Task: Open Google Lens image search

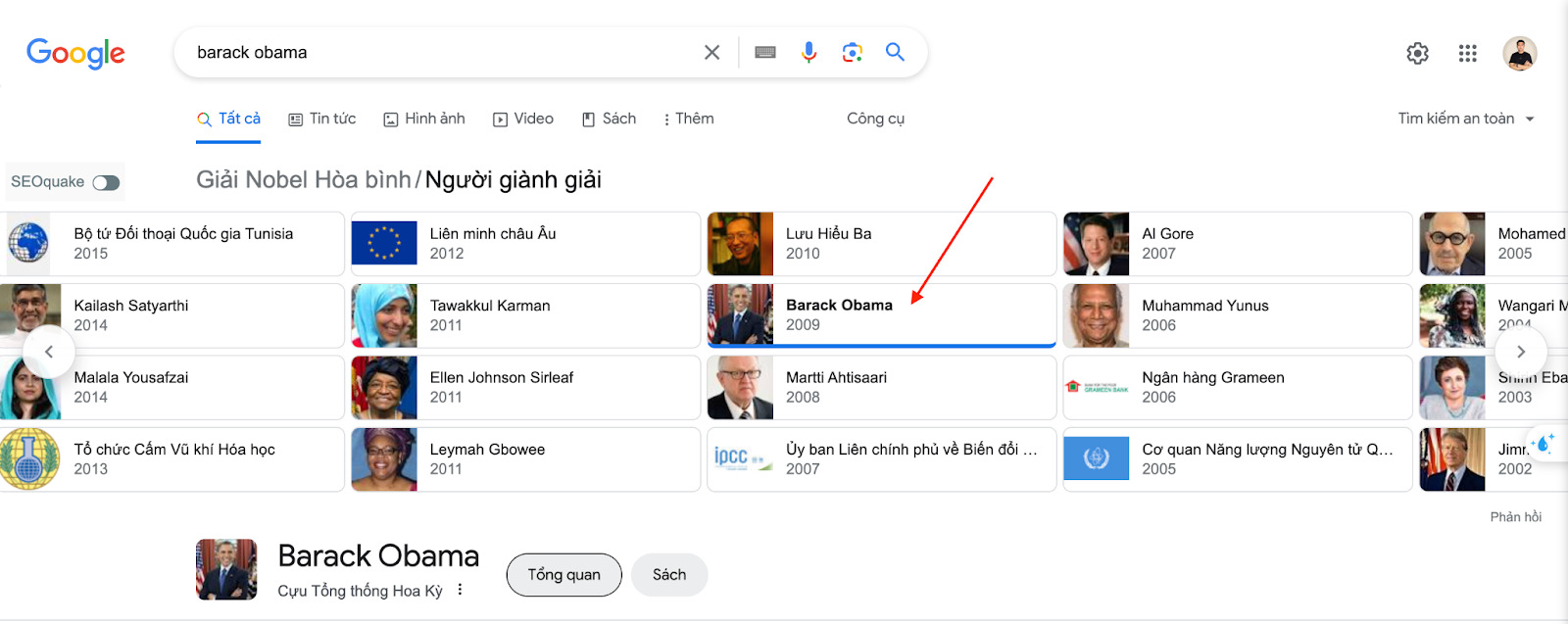Action: pyautogui.click(x=852, y=53)
